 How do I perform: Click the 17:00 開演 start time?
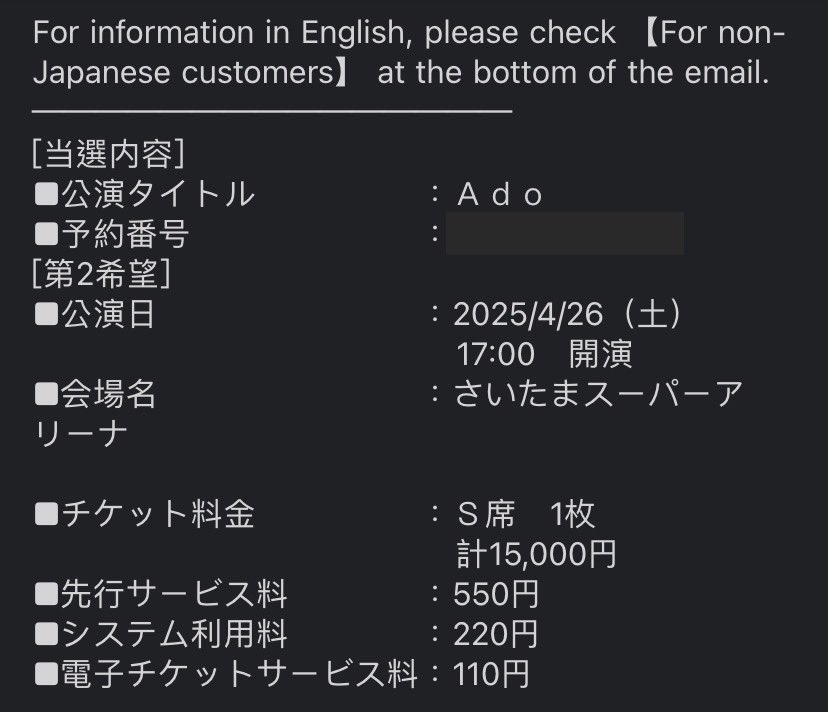click(x=544, y=354)
